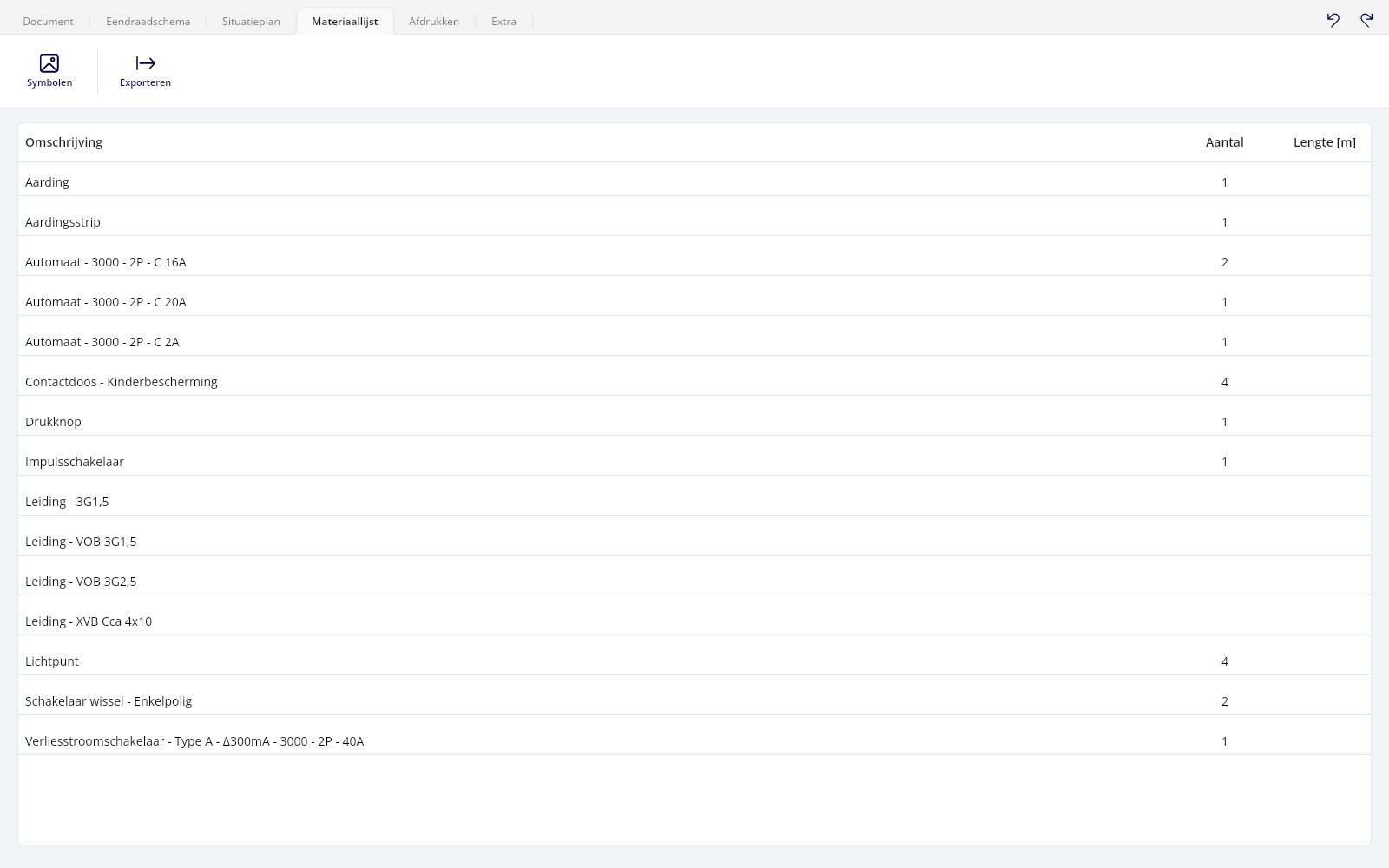Switch to the Document tab
This screenshot has width=1389, height=868.
[x=49, y=21]
